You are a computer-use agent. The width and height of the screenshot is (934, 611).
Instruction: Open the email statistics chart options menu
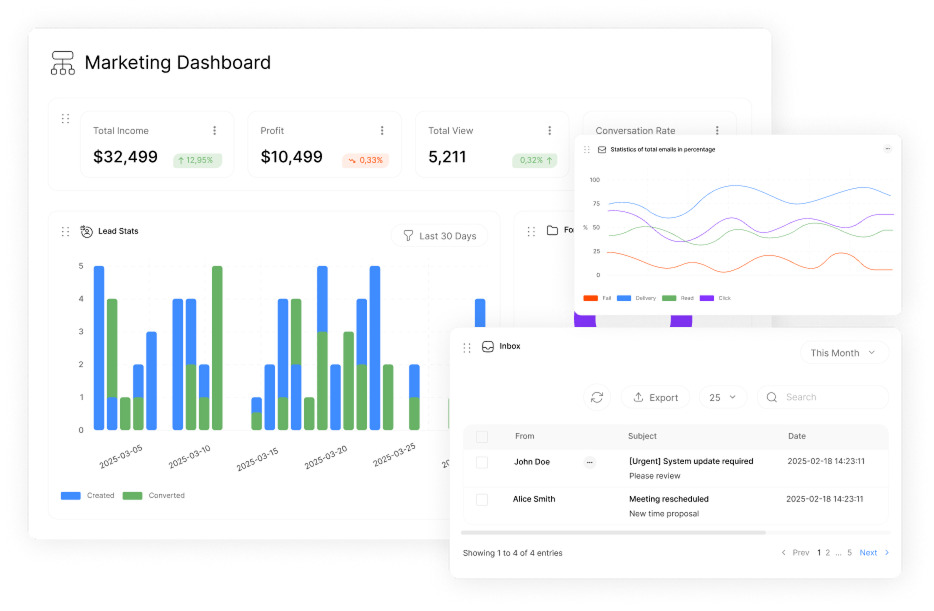887,149
